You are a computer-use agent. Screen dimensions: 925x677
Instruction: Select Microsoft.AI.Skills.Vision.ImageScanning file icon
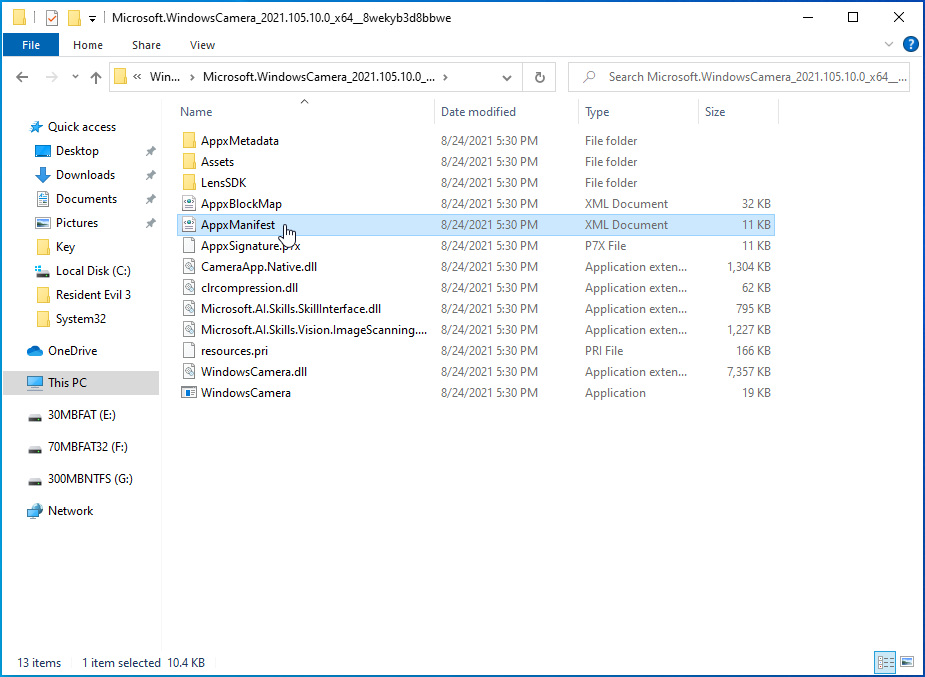(189, 330)
